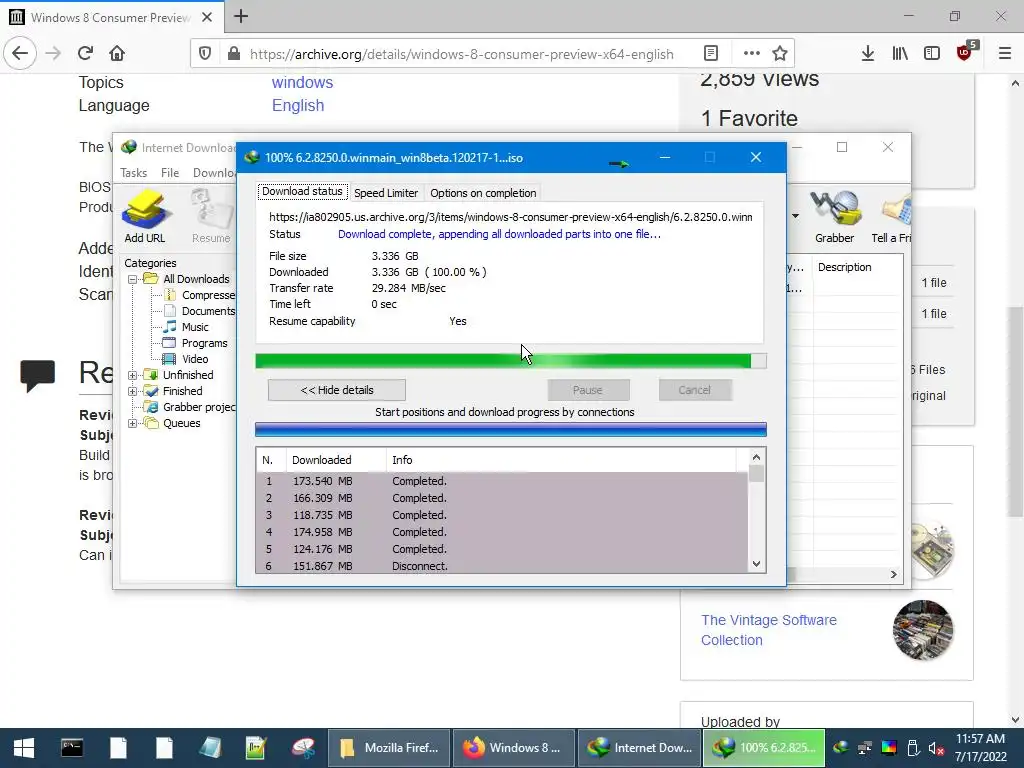Select connection row 1 with 173.540 MB
The height and width of the screenshot is (768, 1024).
click(502, 481)
